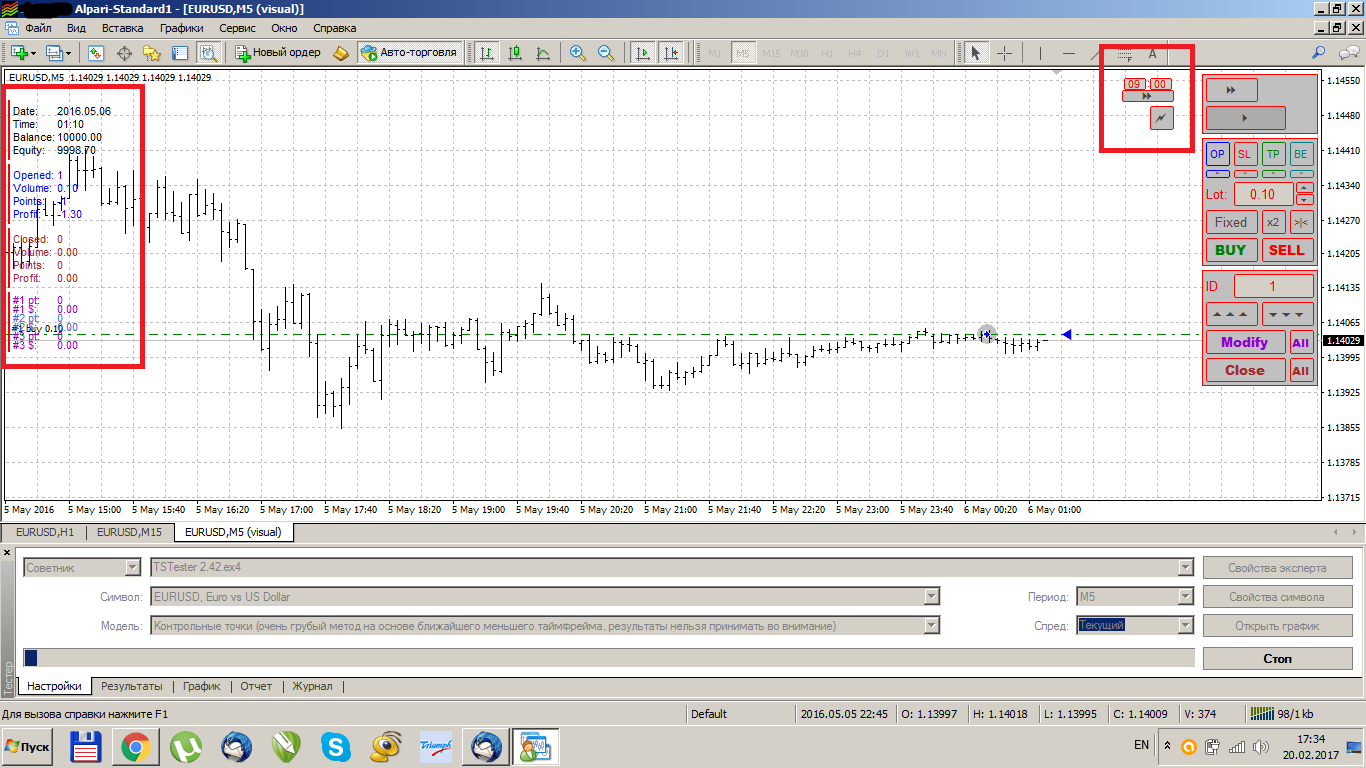
Task: Click the chart shift triangle marker
Action: click(1057, 74)
